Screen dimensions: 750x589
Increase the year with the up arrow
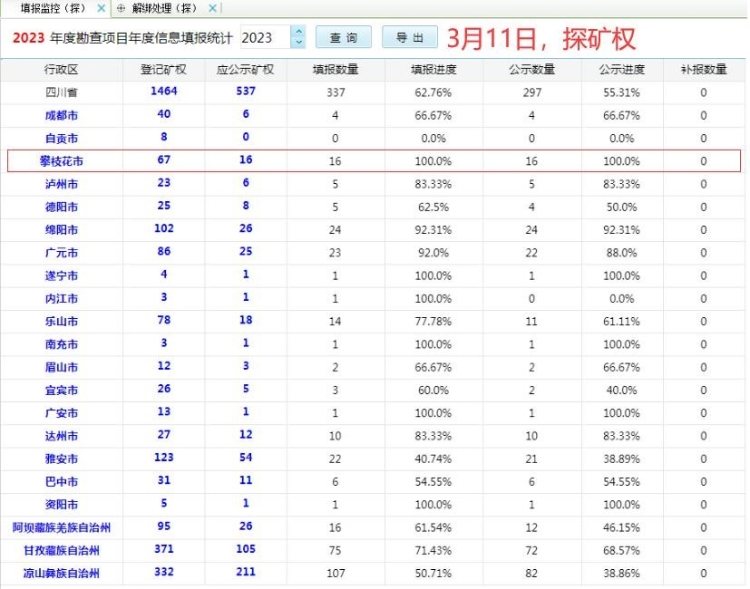[x=298, y=32]
